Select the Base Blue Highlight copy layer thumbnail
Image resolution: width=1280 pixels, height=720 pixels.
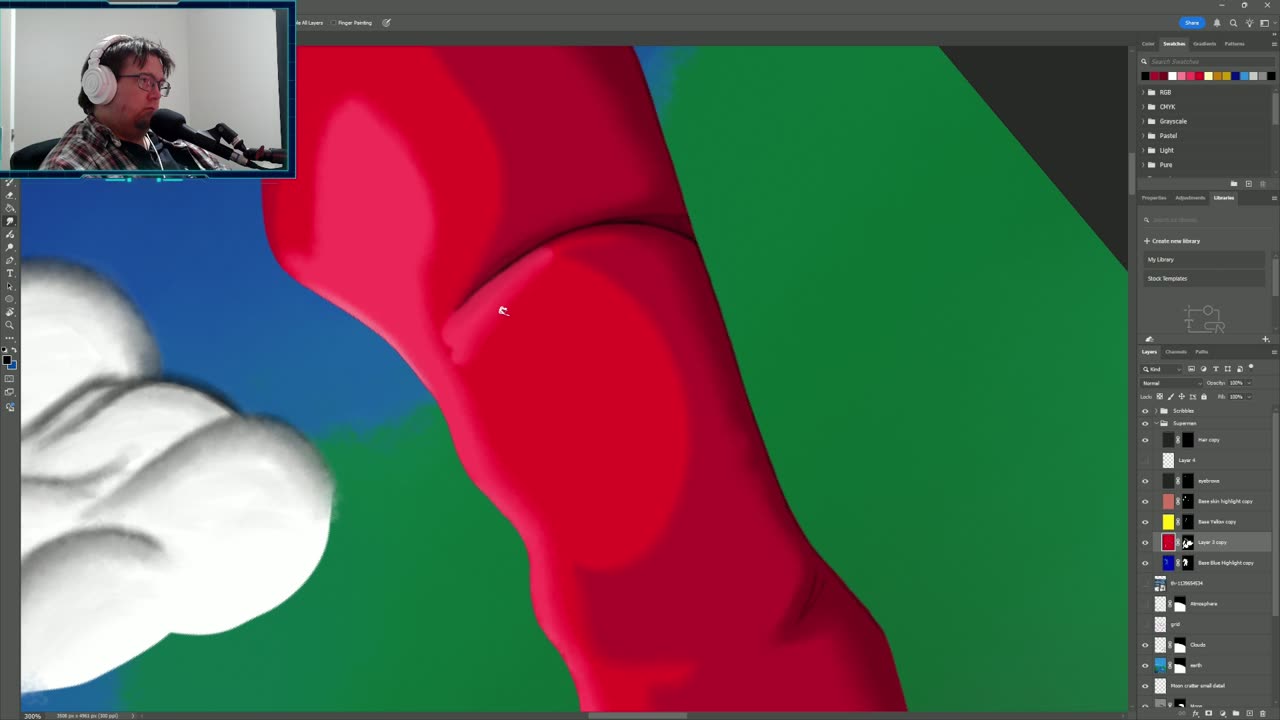click(x=1168, y=563)
